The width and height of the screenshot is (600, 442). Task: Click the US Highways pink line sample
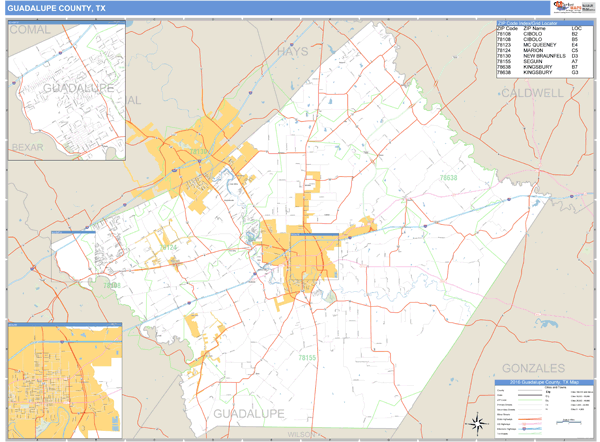(530, 424)
